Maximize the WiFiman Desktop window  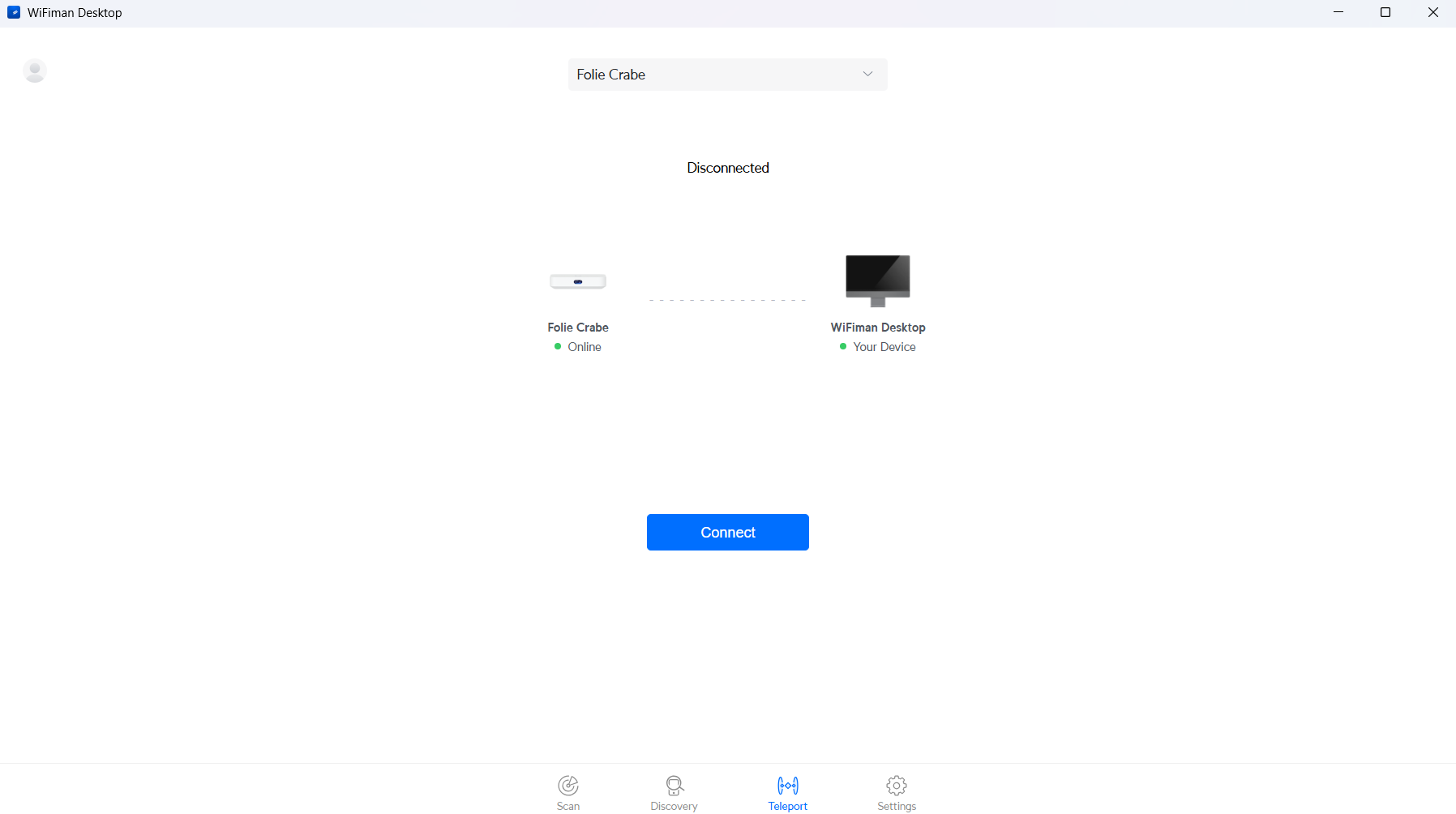click(x=1385, y=13)
